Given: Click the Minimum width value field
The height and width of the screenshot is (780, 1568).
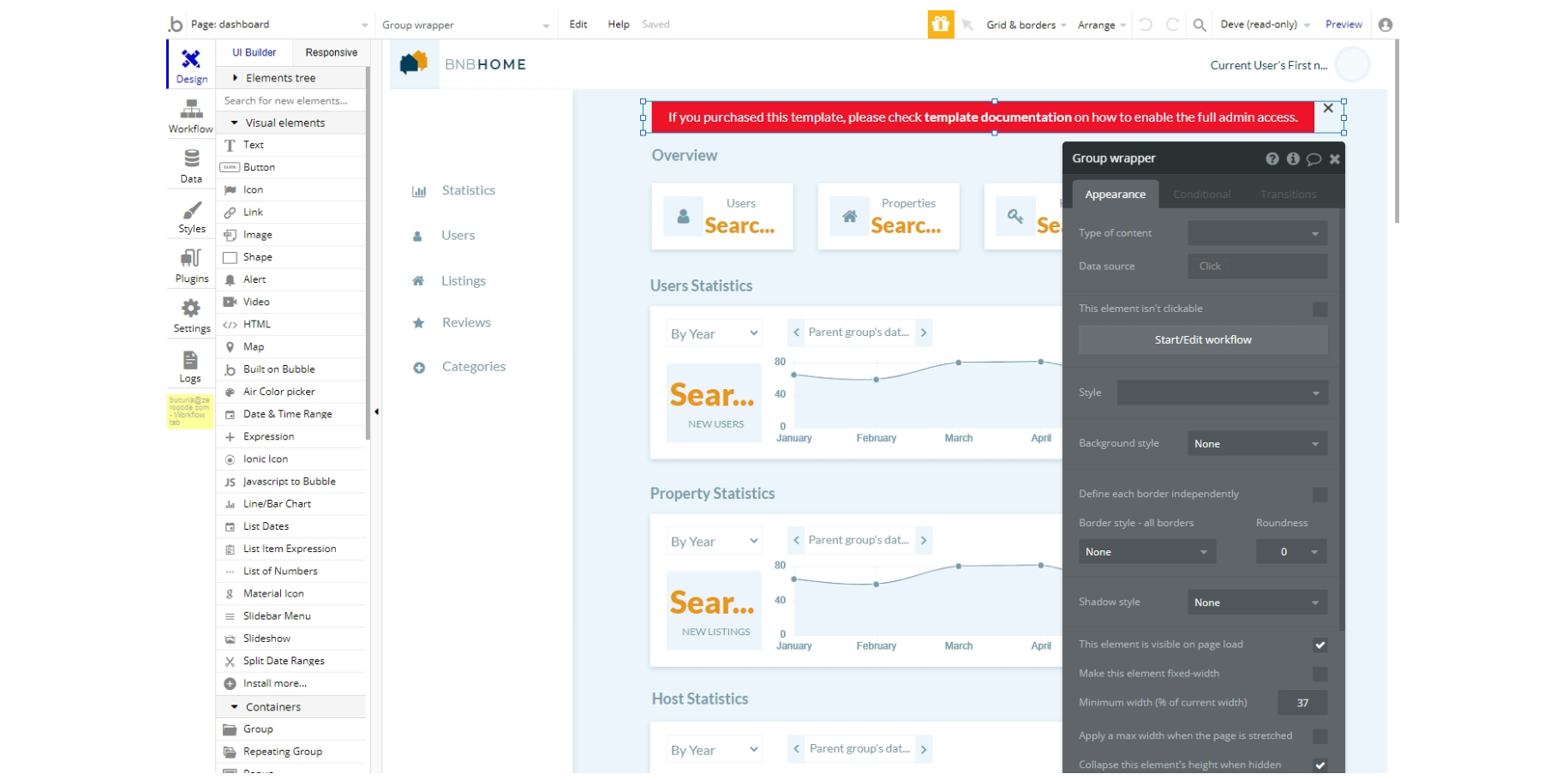Looking at the screenshot, I should 1302,703.
